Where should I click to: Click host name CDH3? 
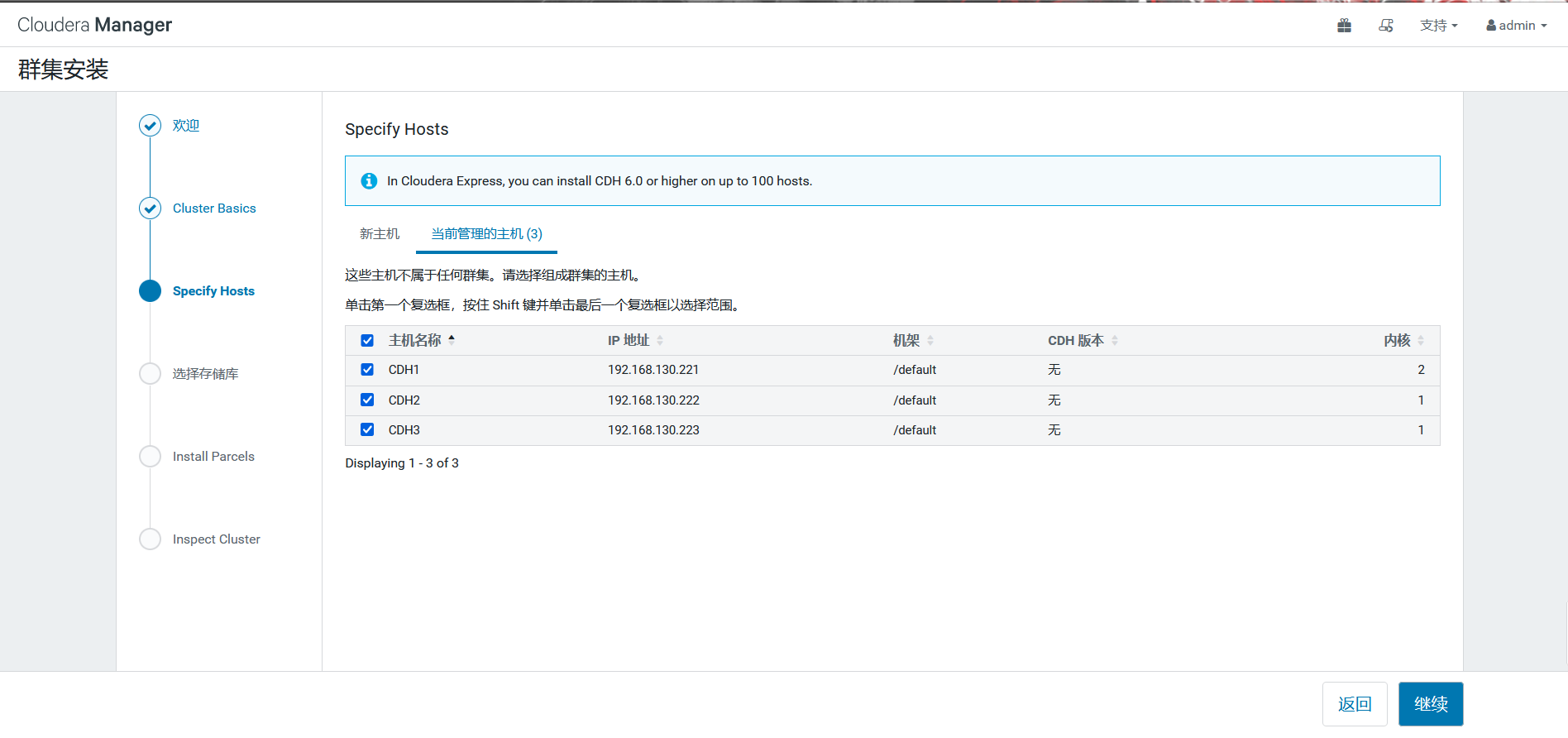coord(404,430)
